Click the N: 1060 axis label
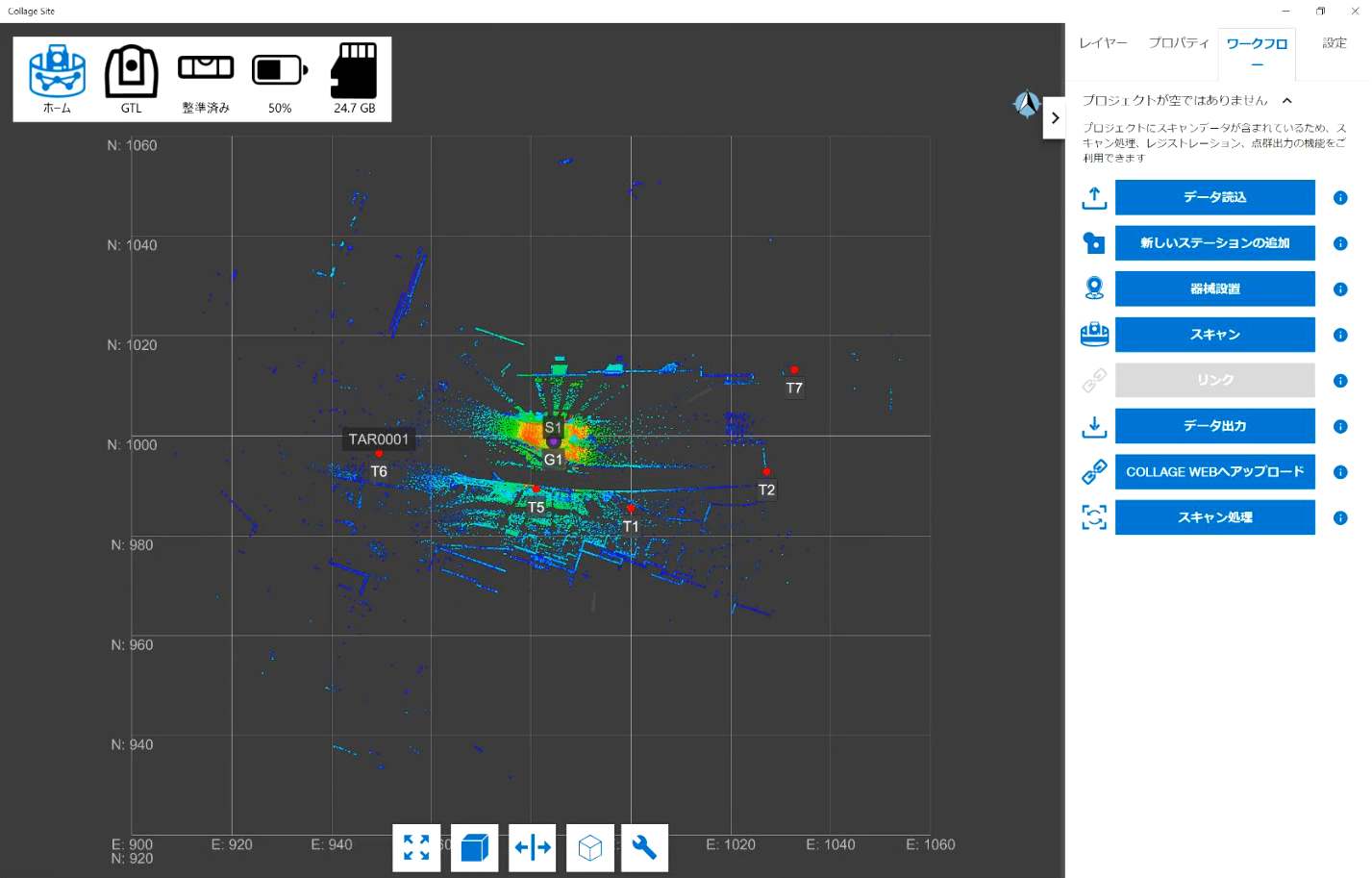This screenshot has height=878, width=1372. click(x=133, y=145)
